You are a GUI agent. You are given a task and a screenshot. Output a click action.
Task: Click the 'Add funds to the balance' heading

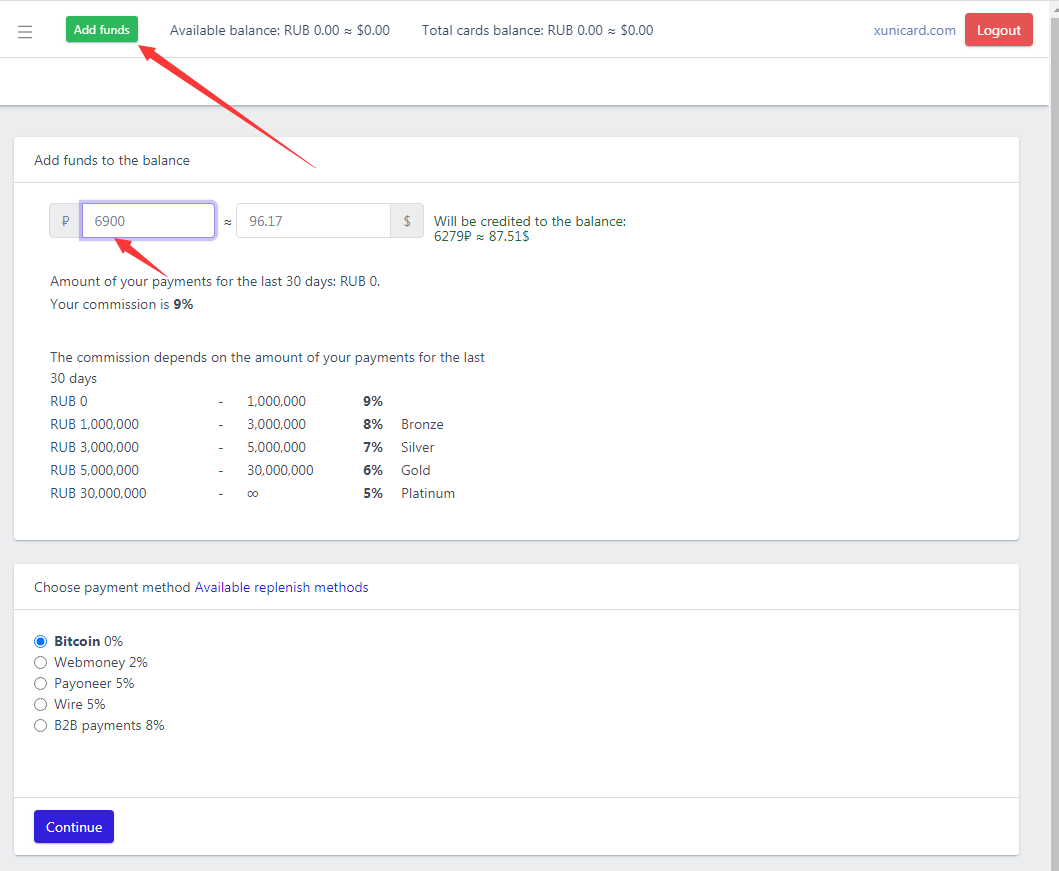pos(112,160)
